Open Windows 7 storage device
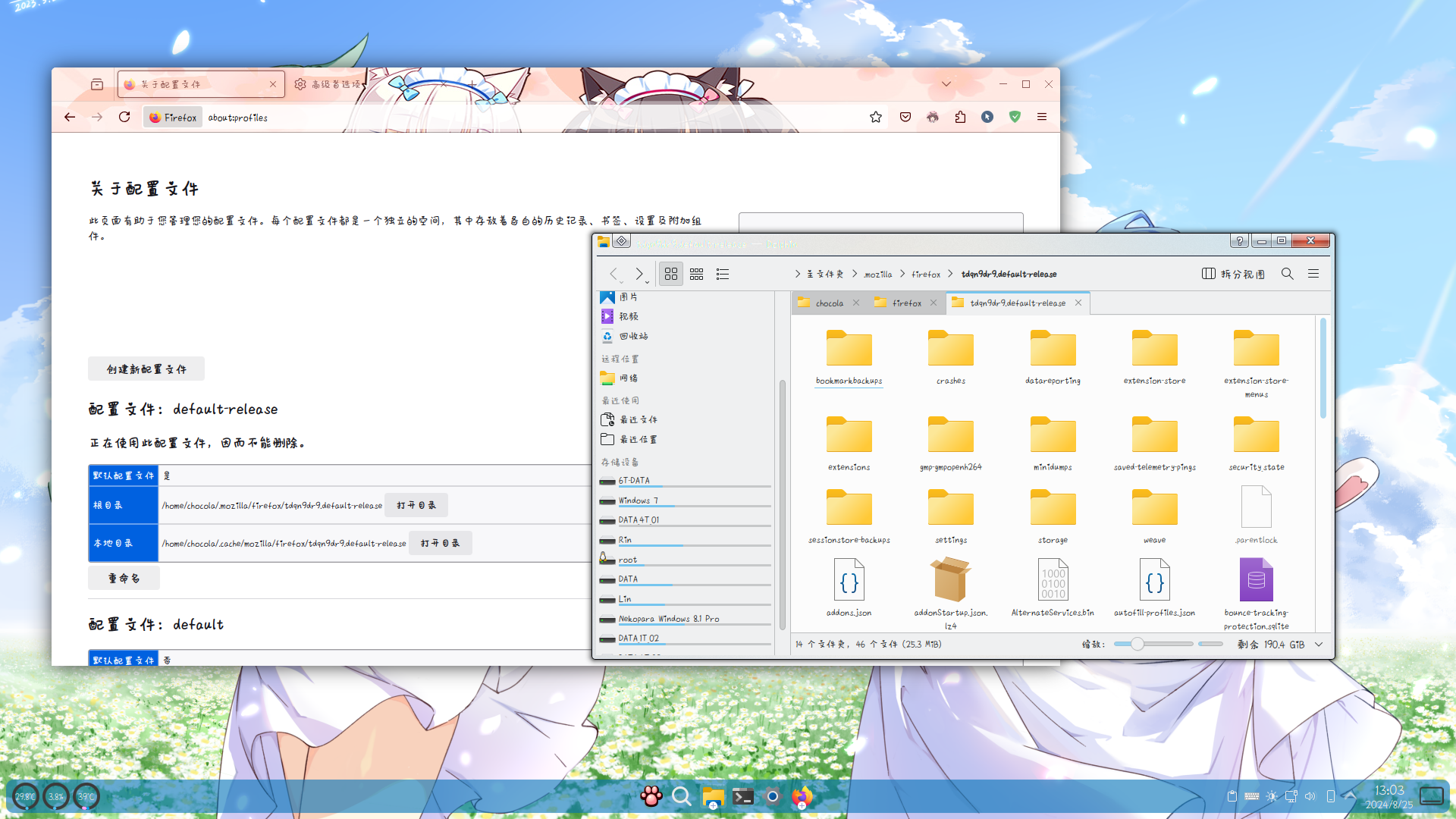This screenshot has height=819, width=1456. 685,500
